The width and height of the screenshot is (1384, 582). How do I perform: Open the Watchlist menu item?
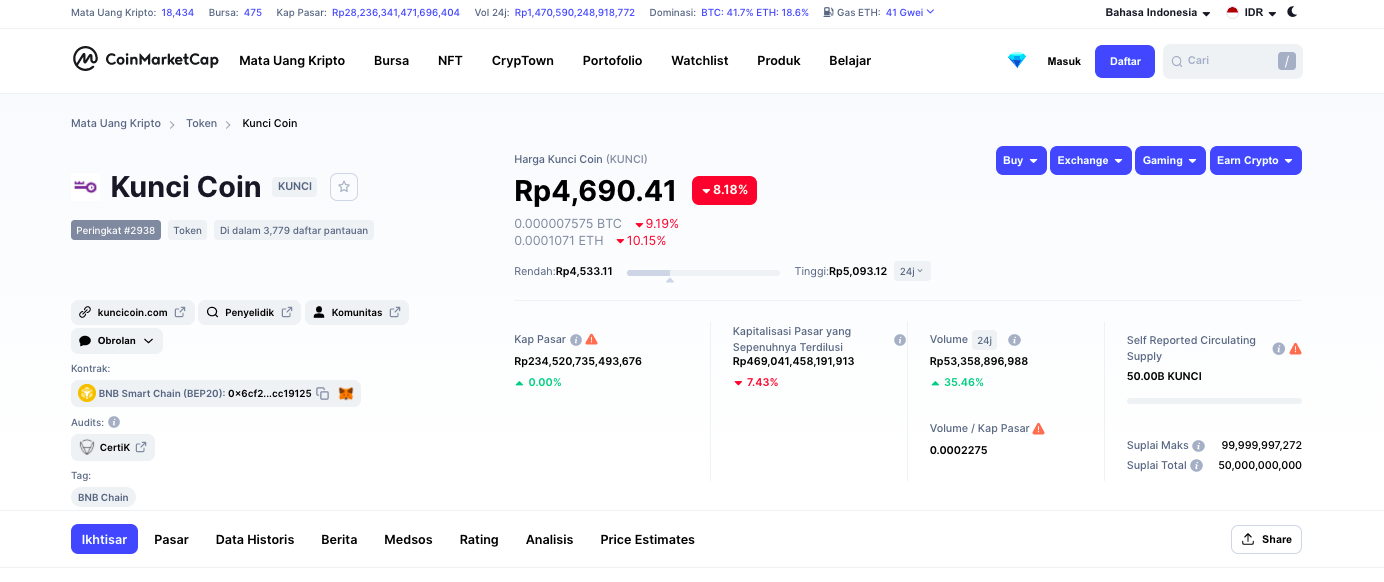pyautogui.click(x=700, y=61)
